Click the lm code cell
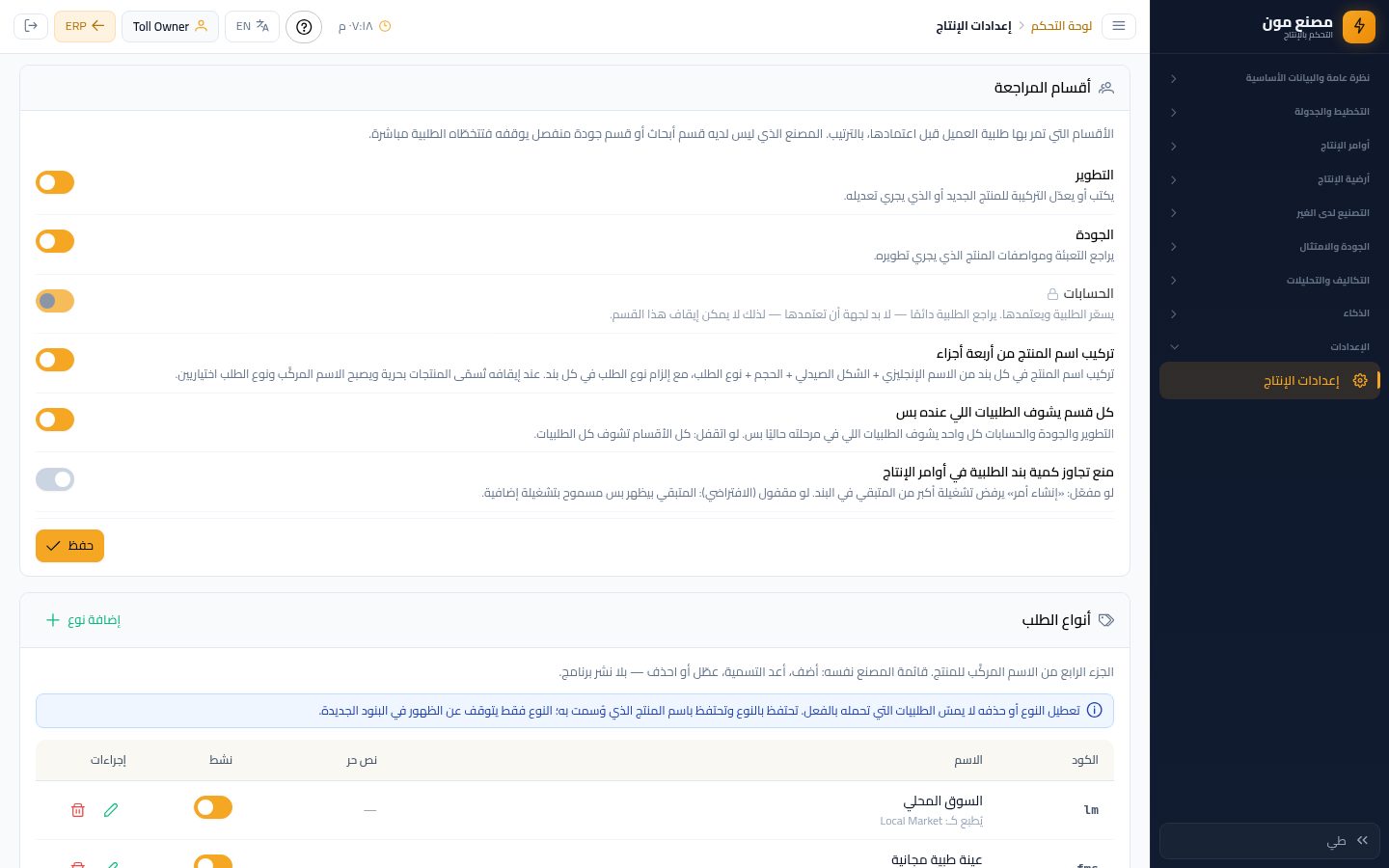 (1091, 810)
